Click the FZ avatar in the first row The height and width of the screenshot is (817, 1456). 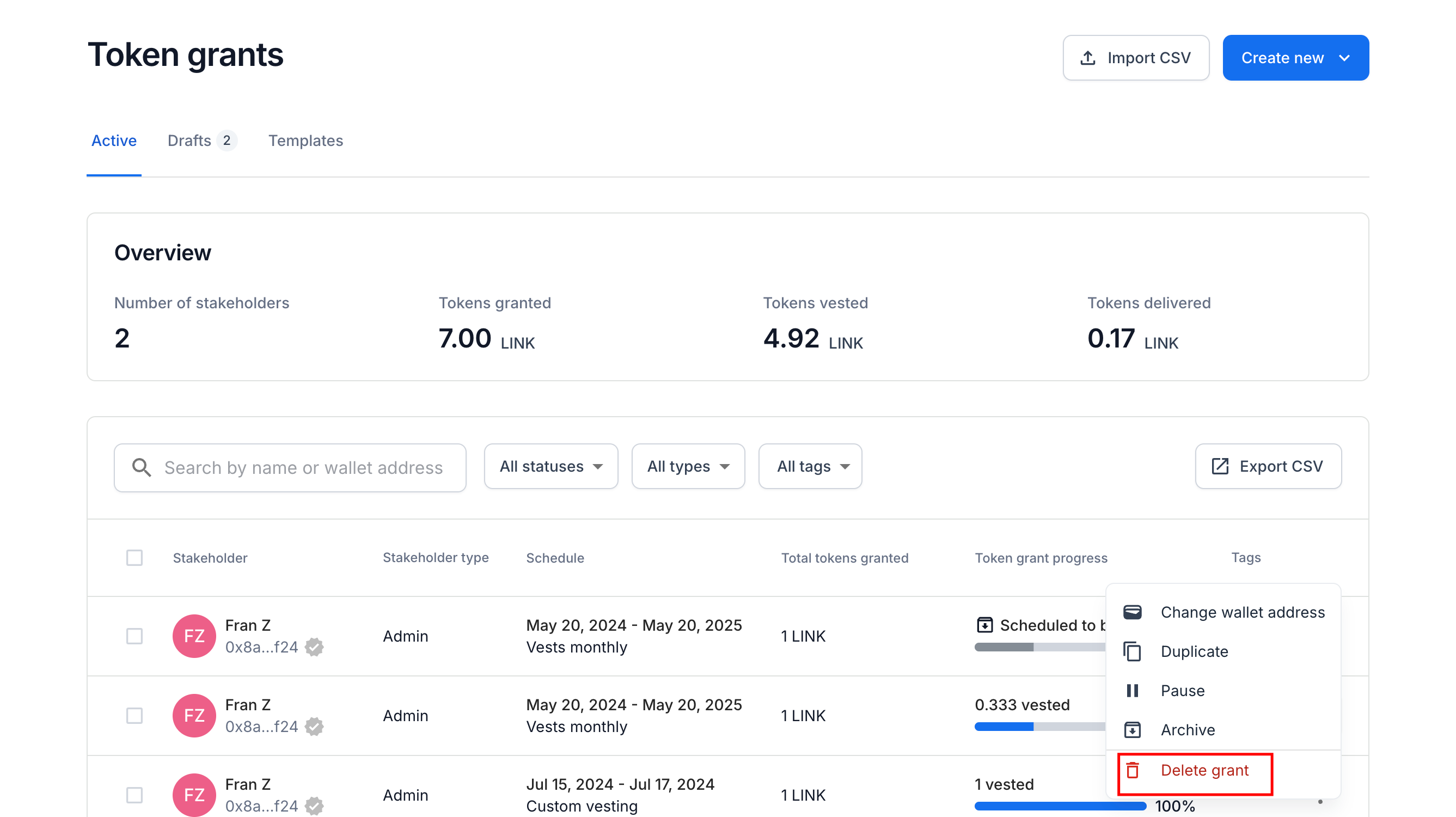(x=194, y=636)
